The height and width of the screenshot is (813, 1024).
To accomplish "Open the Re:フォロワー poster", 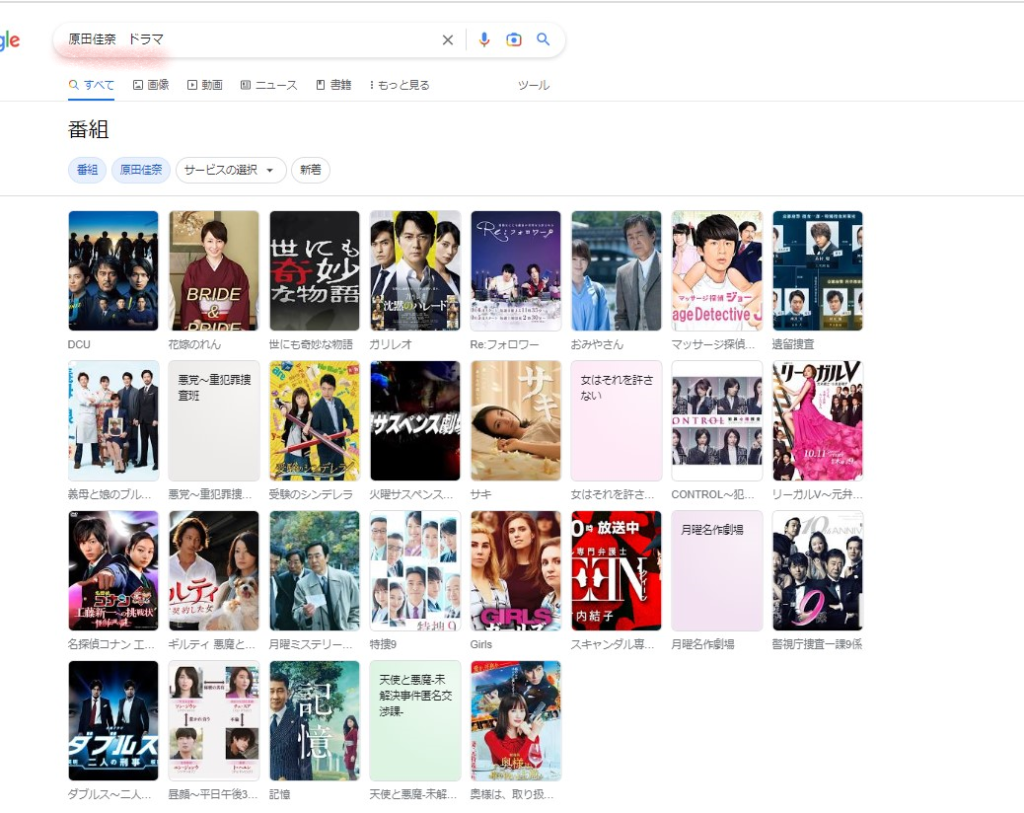I will click(x=516, y=270).
